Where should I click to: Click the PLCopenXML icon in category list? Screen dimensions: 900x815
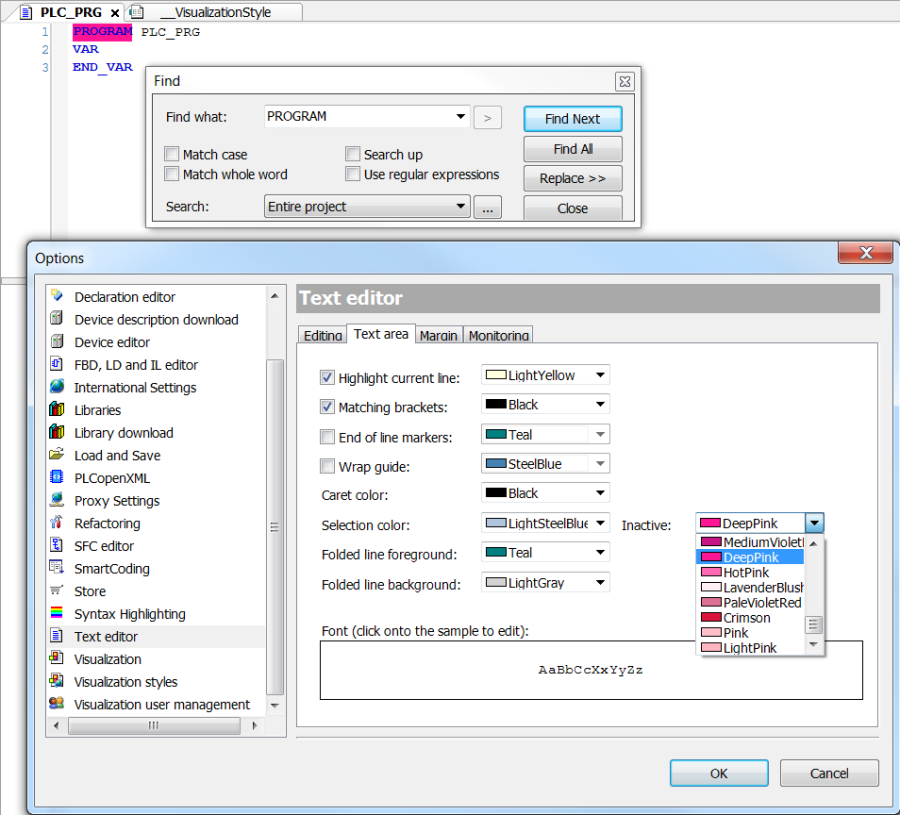coord(57,478)
